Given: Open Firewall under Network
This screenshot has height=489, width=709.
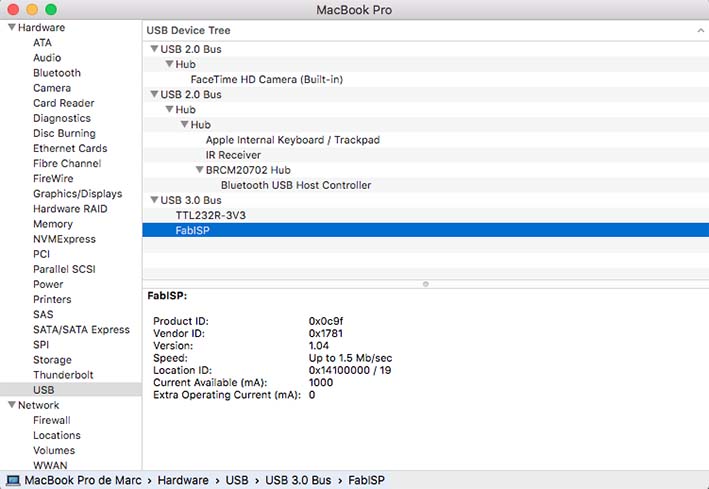Looking at the screenshot, I should point(52,420).
